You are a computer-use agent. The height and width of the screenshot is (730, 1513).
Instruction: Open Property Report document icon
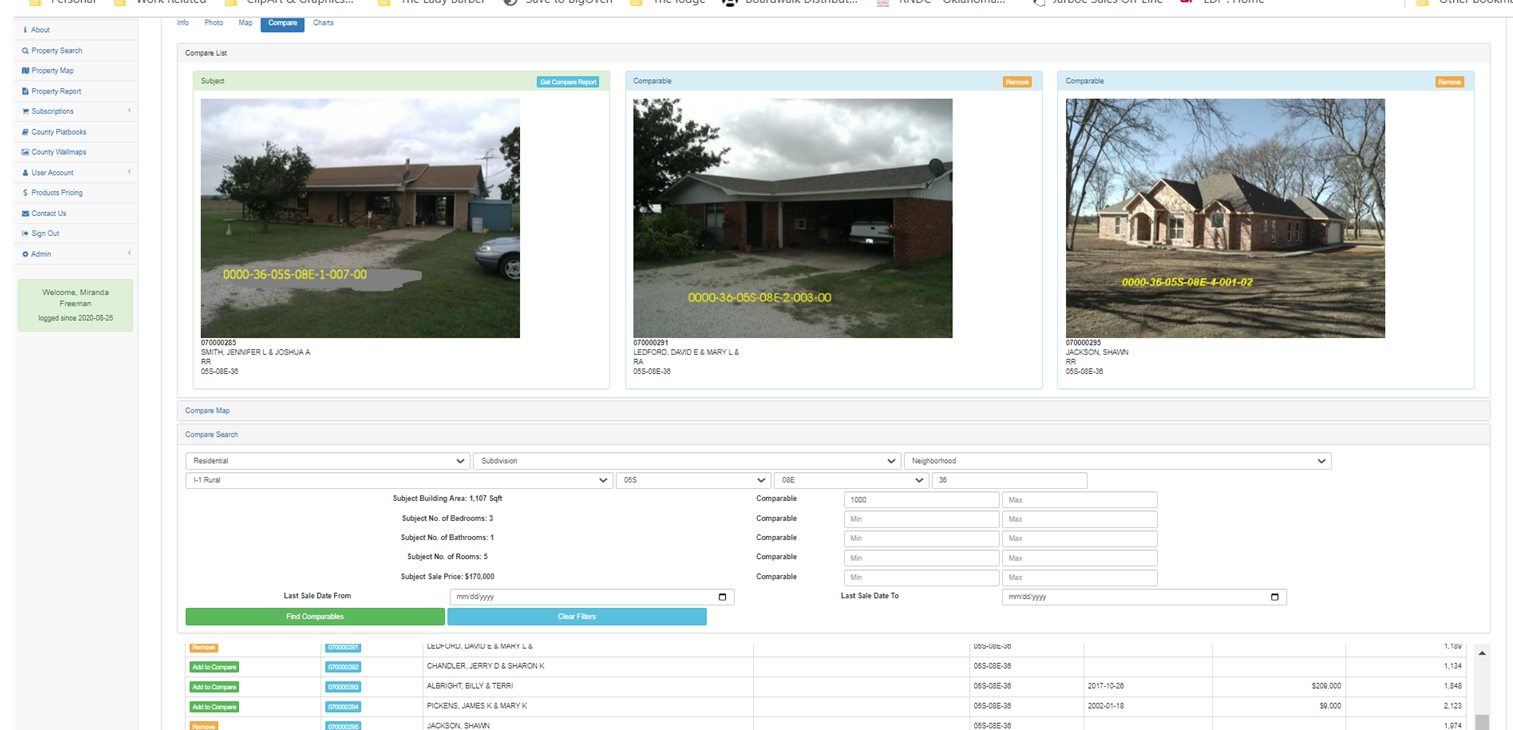click(24, 91)
